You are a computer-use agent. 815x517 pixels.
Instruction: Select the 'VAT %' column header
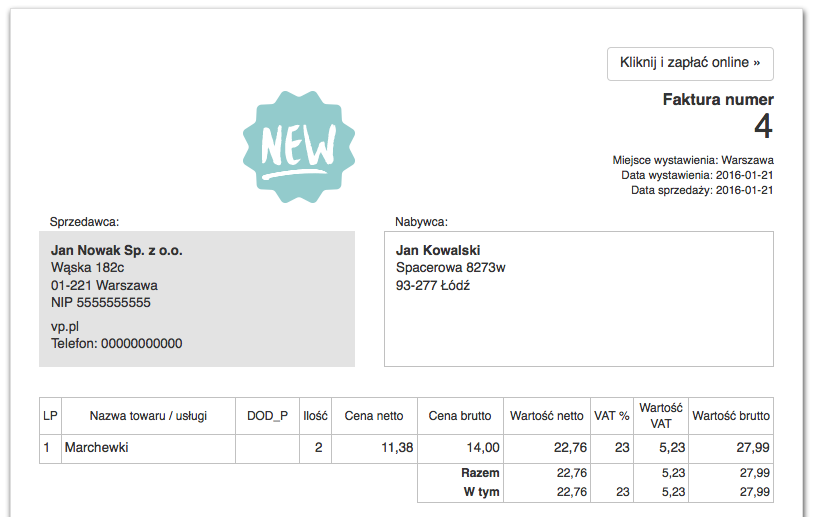pos(611,416)
